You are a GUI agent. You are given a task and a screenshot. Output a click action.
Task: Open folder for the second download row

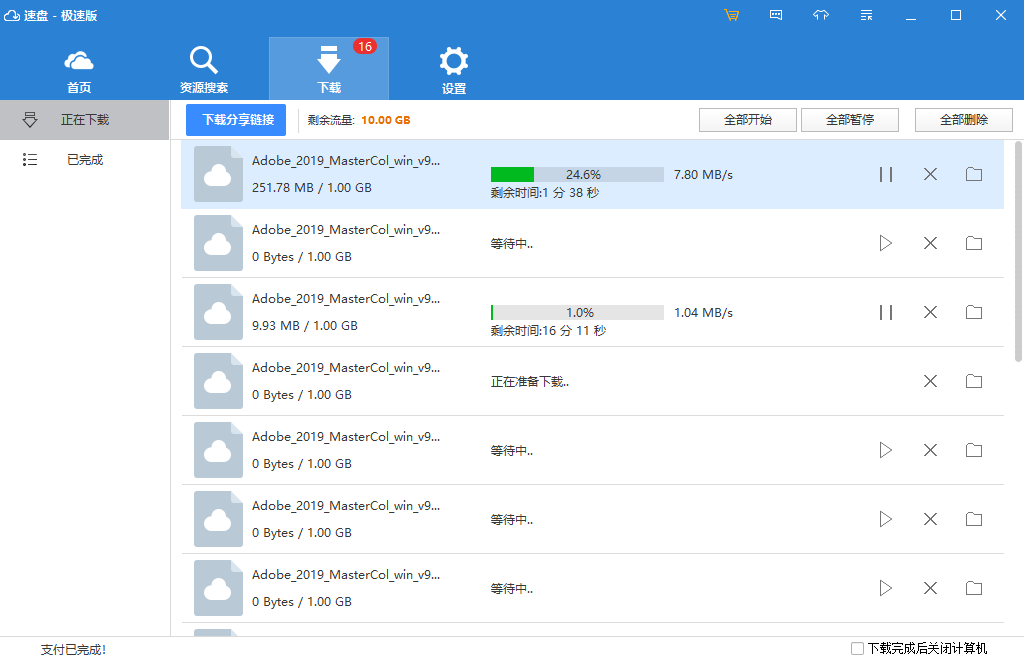click(974, 244)
